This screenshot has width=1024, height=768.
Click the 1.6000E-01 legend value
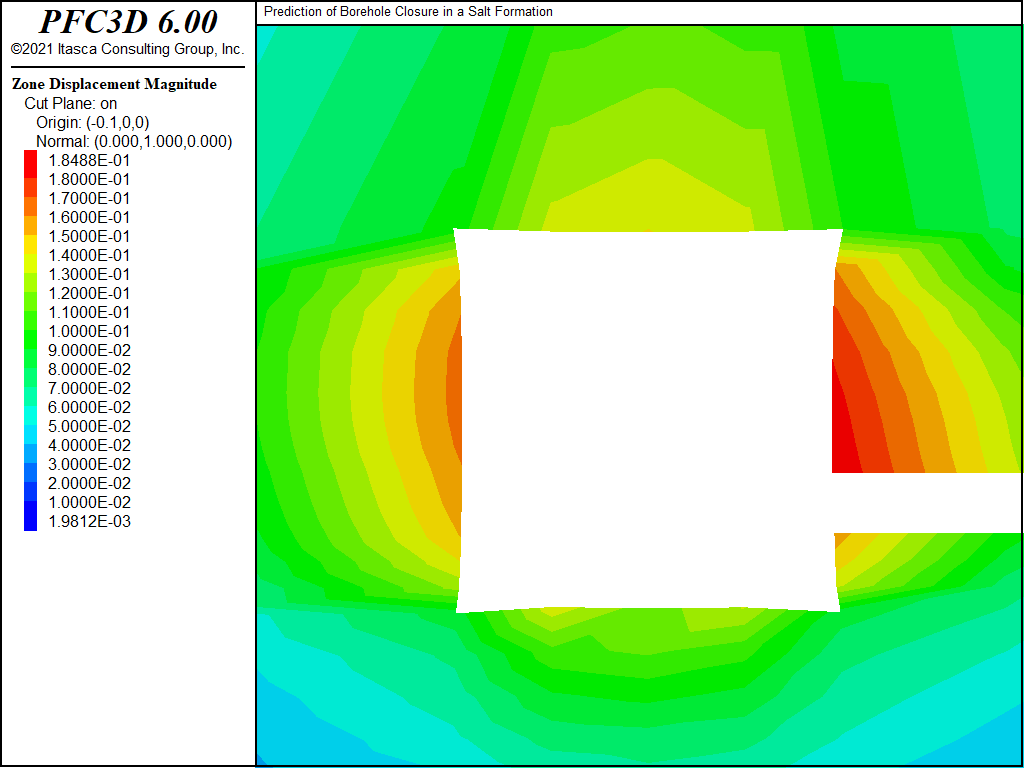tap(89, 217)
